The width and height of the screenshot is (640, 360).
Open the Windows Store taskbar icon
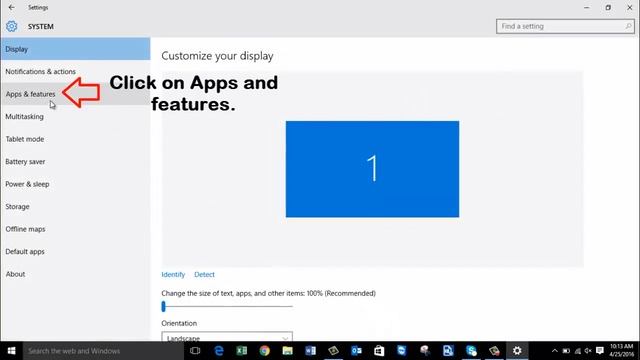tap(379, 351)
